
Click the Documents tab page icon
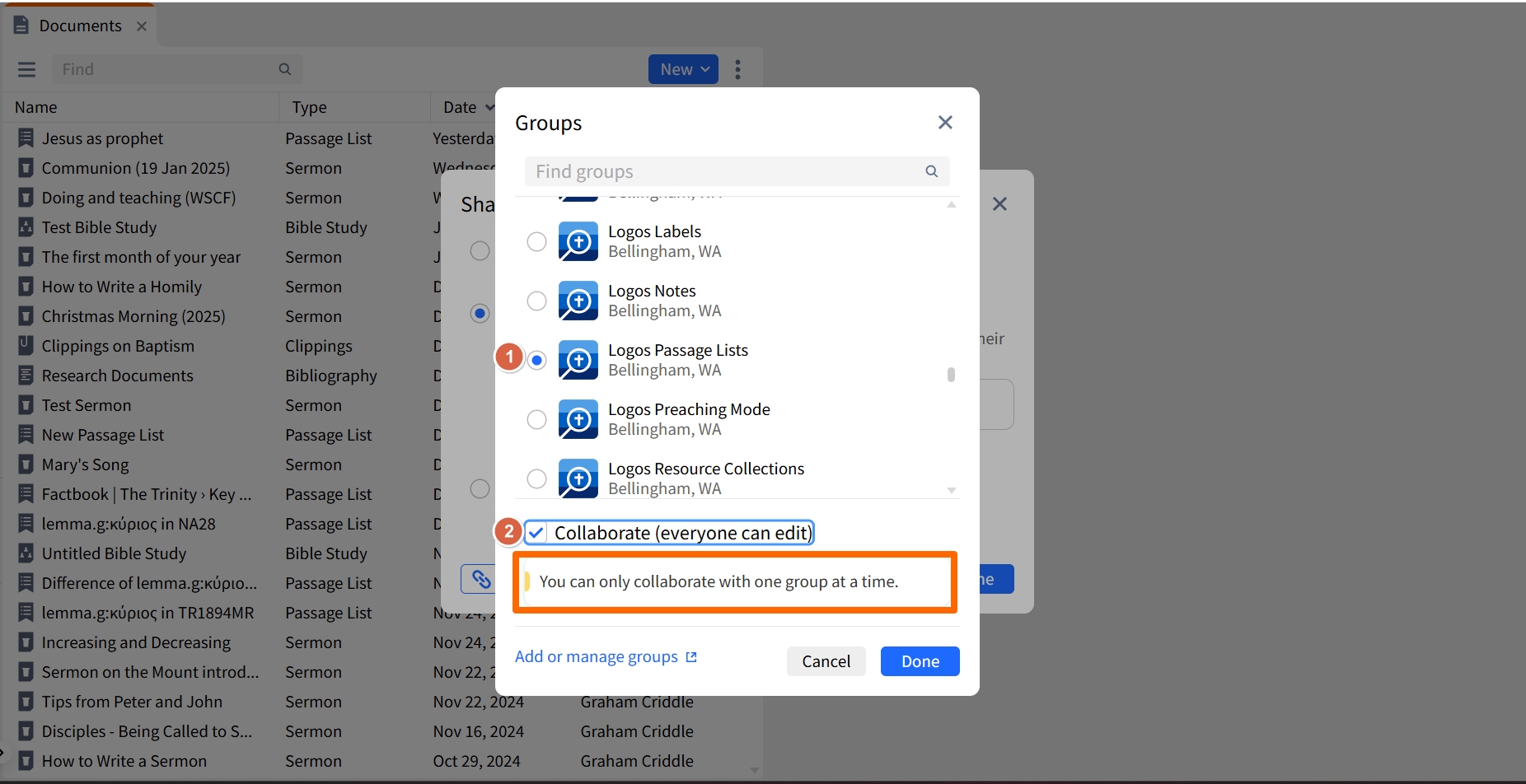(x=21, y=26)
